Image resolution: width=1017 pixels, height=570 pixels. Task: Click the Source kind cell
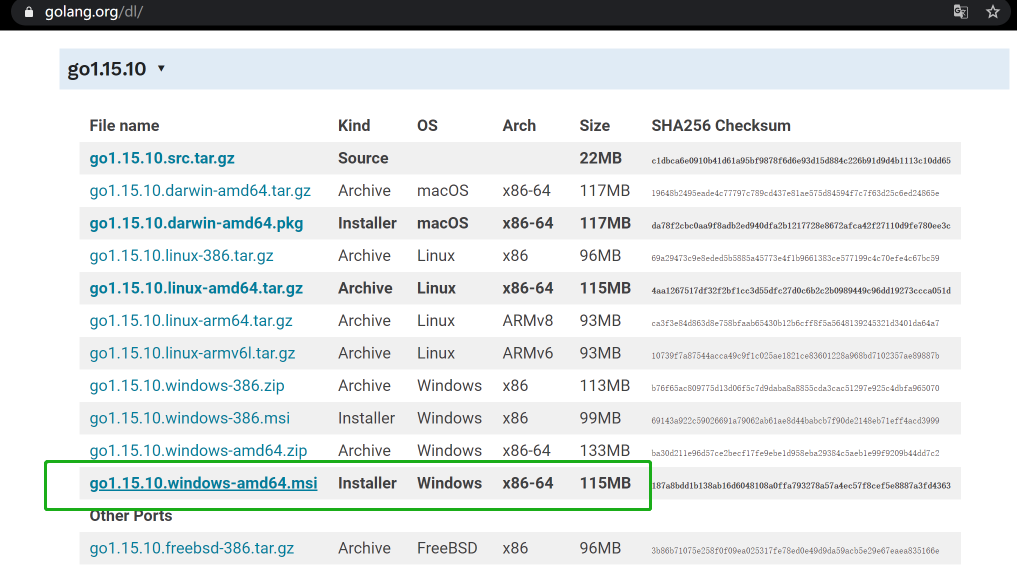pos(363,158)
